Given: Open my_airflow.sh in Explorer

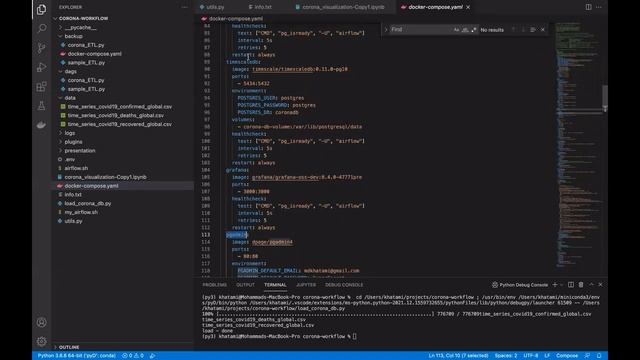Looking at the screenshot, I should click(81, 212).
